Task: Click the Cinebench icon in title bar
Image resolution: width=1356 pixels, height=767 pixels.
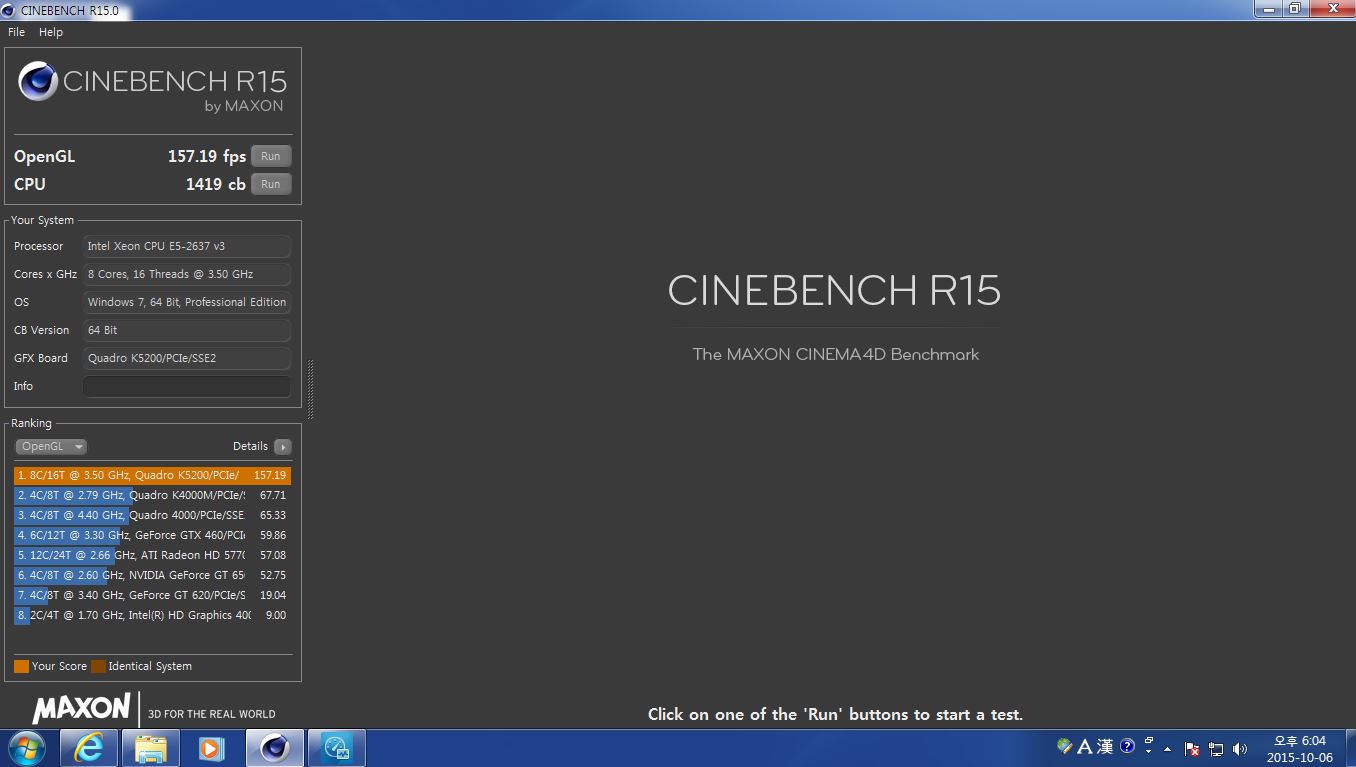Action: 9,10
